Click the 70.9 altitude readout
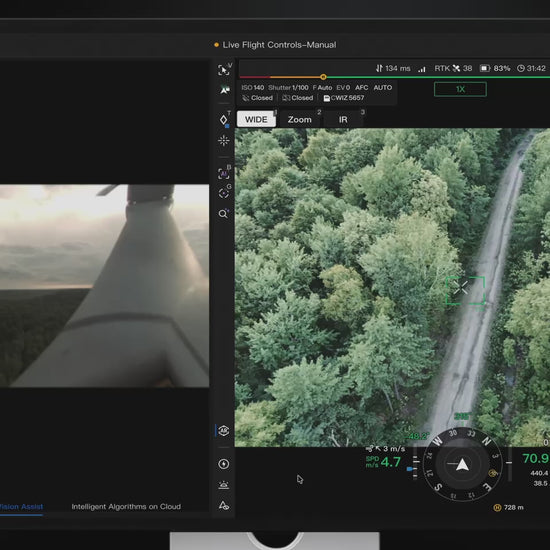 point(536,458)
